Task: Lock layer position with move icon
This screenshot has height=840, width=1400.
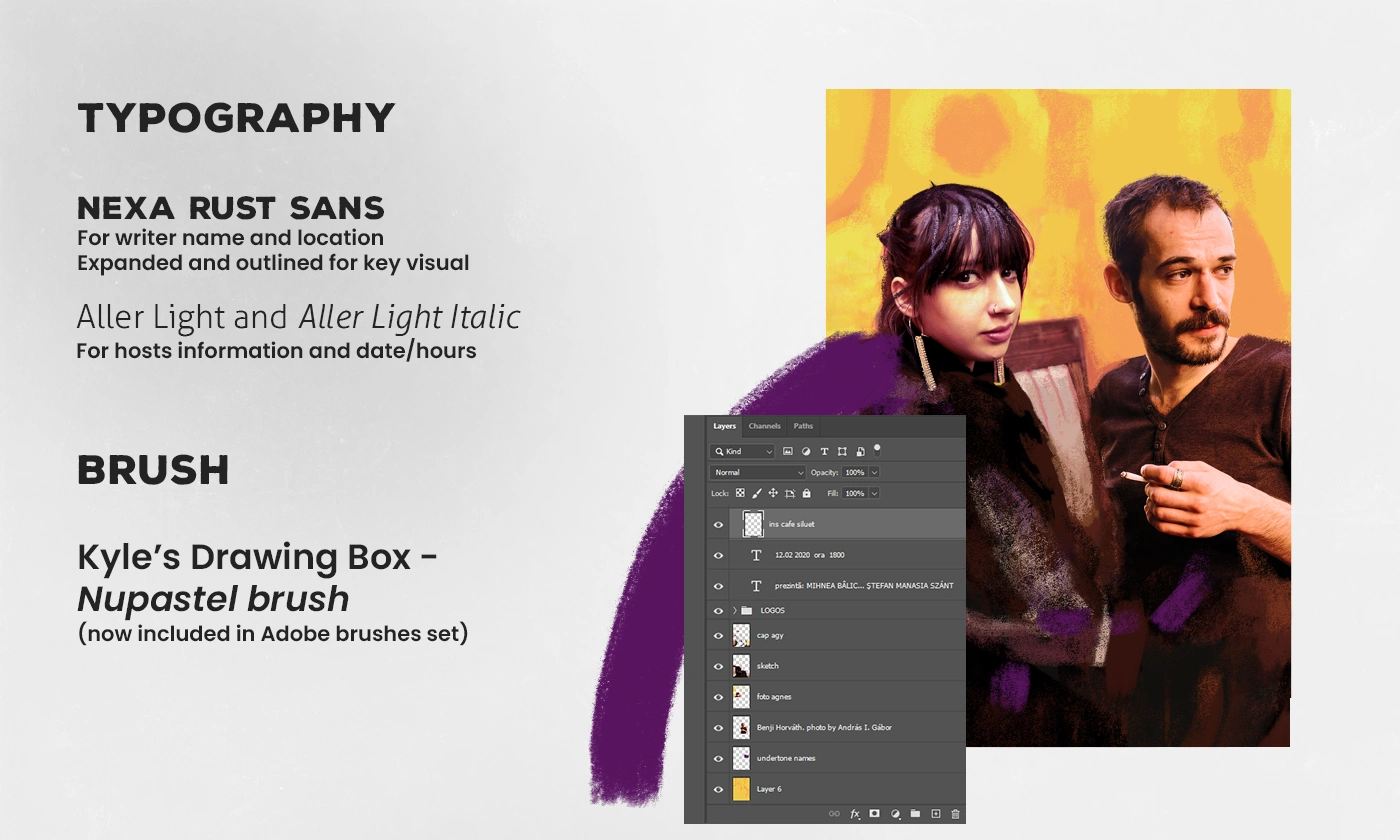Action: [x=773, y=493]
